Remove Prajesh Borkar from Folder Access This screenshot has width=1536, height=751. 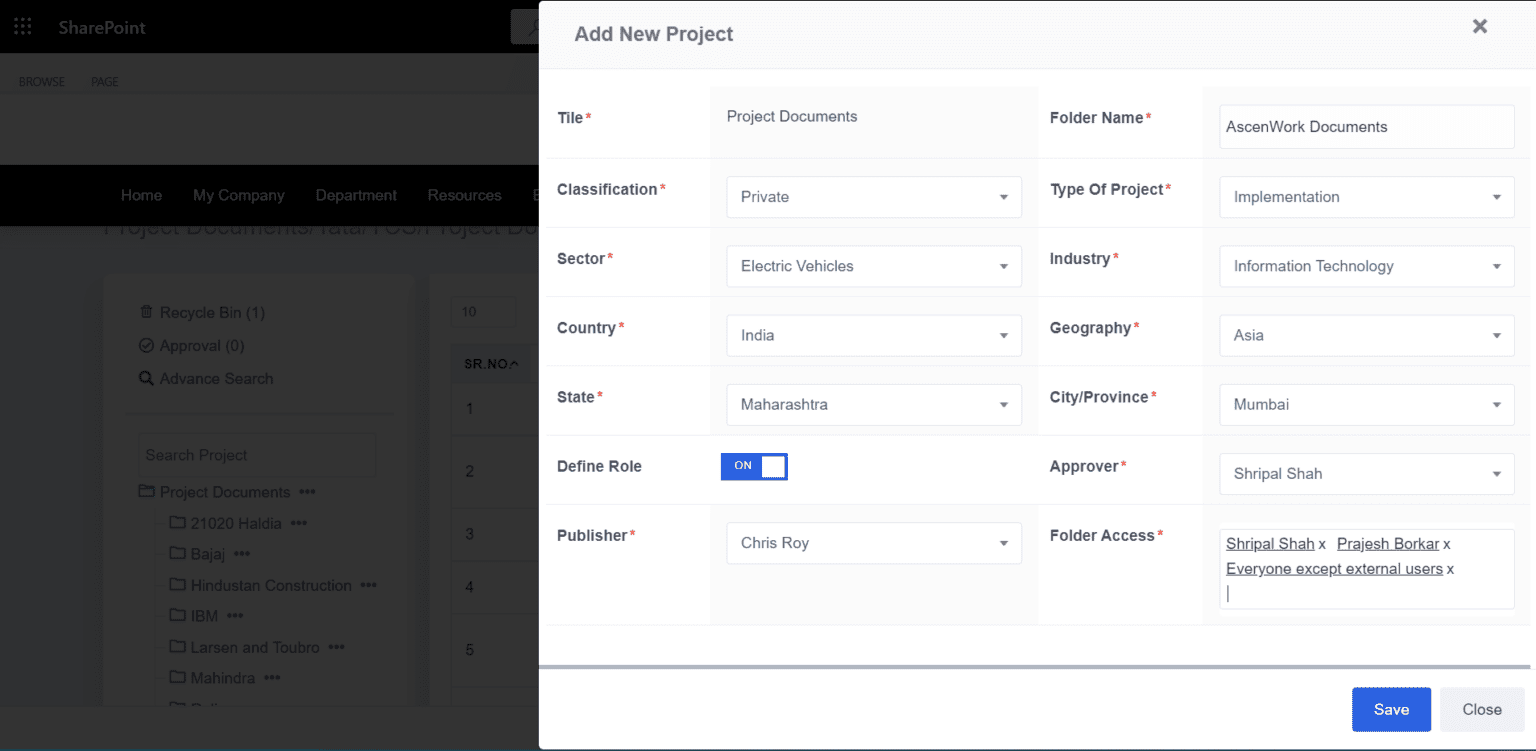coord(1446,545)
